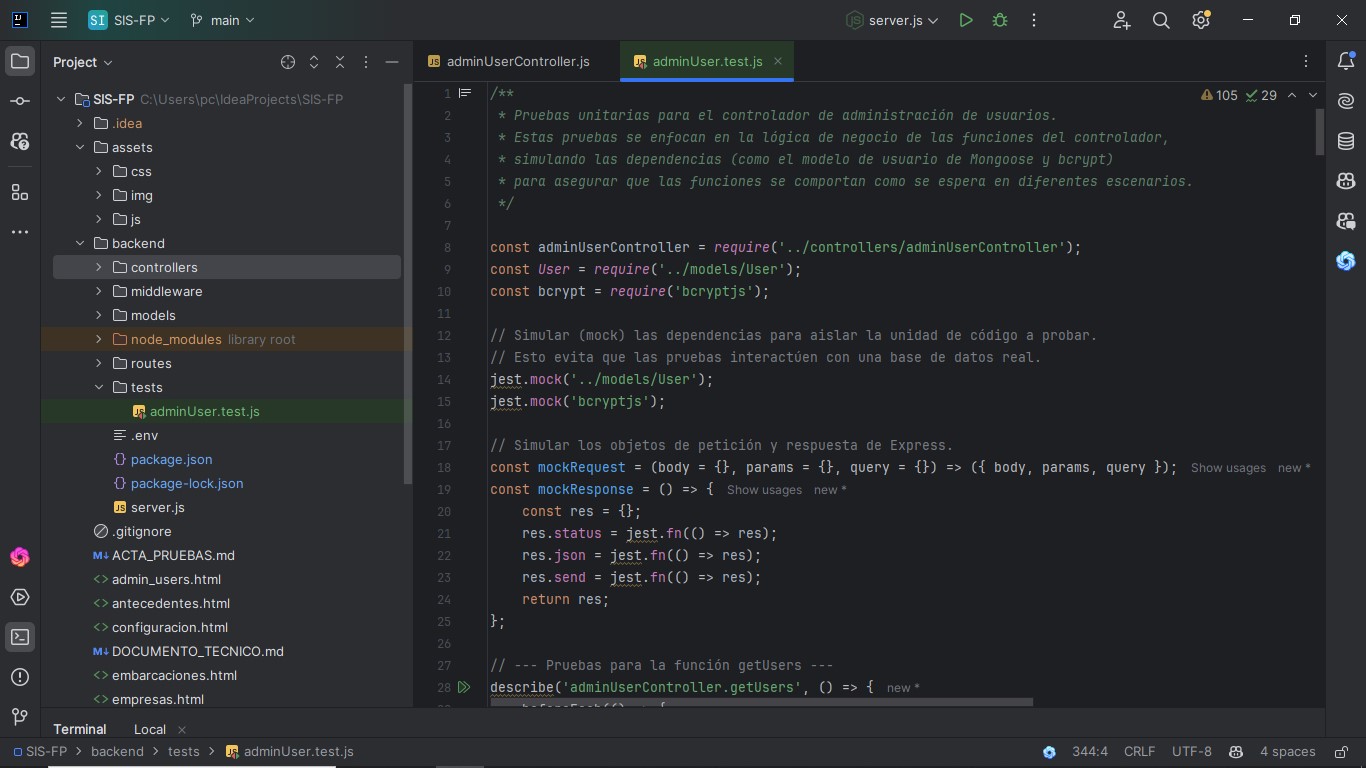Open the Commit tool window
Image resolution: width=1366 pixels, height=768 pixels.
[x=20, y=101]
